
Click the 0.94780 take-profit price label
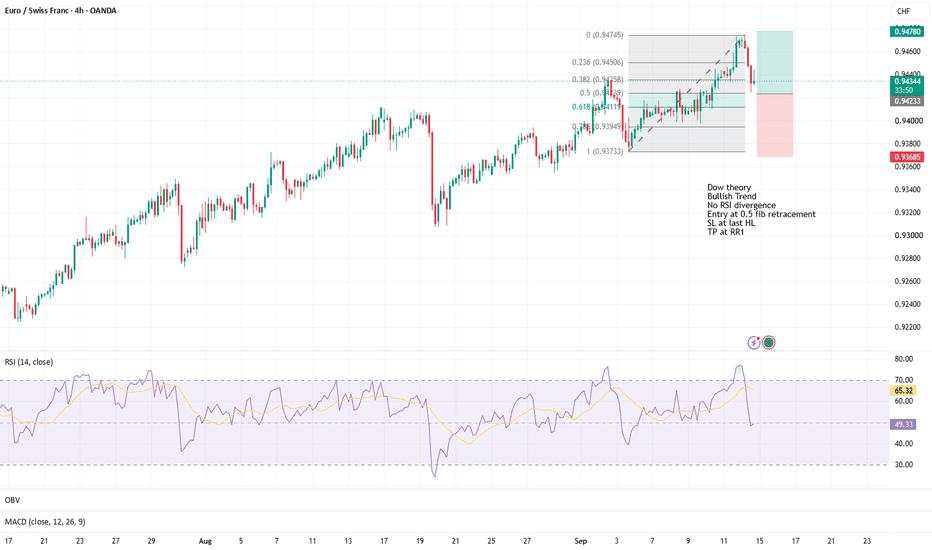coord(906,32)
